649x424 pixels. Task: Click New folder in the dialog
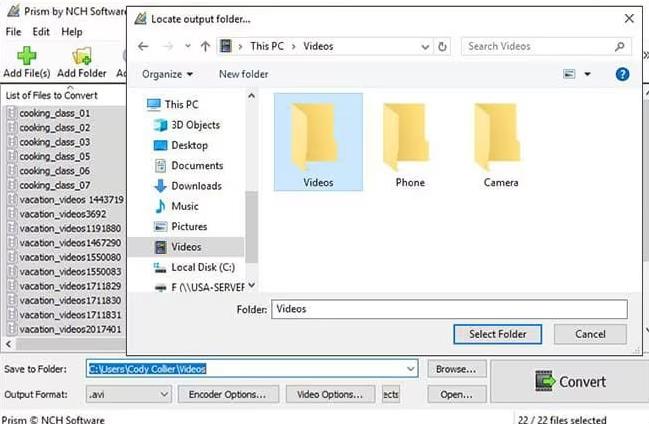tap(243, 75)
